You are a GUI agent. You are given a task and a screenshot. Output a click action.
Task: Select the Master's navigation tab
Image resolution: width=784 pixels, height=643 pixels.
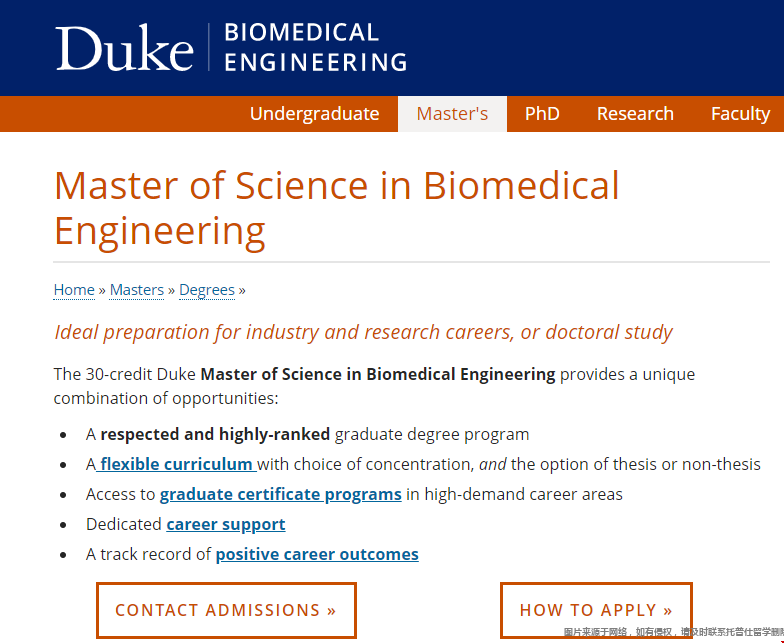452,114
